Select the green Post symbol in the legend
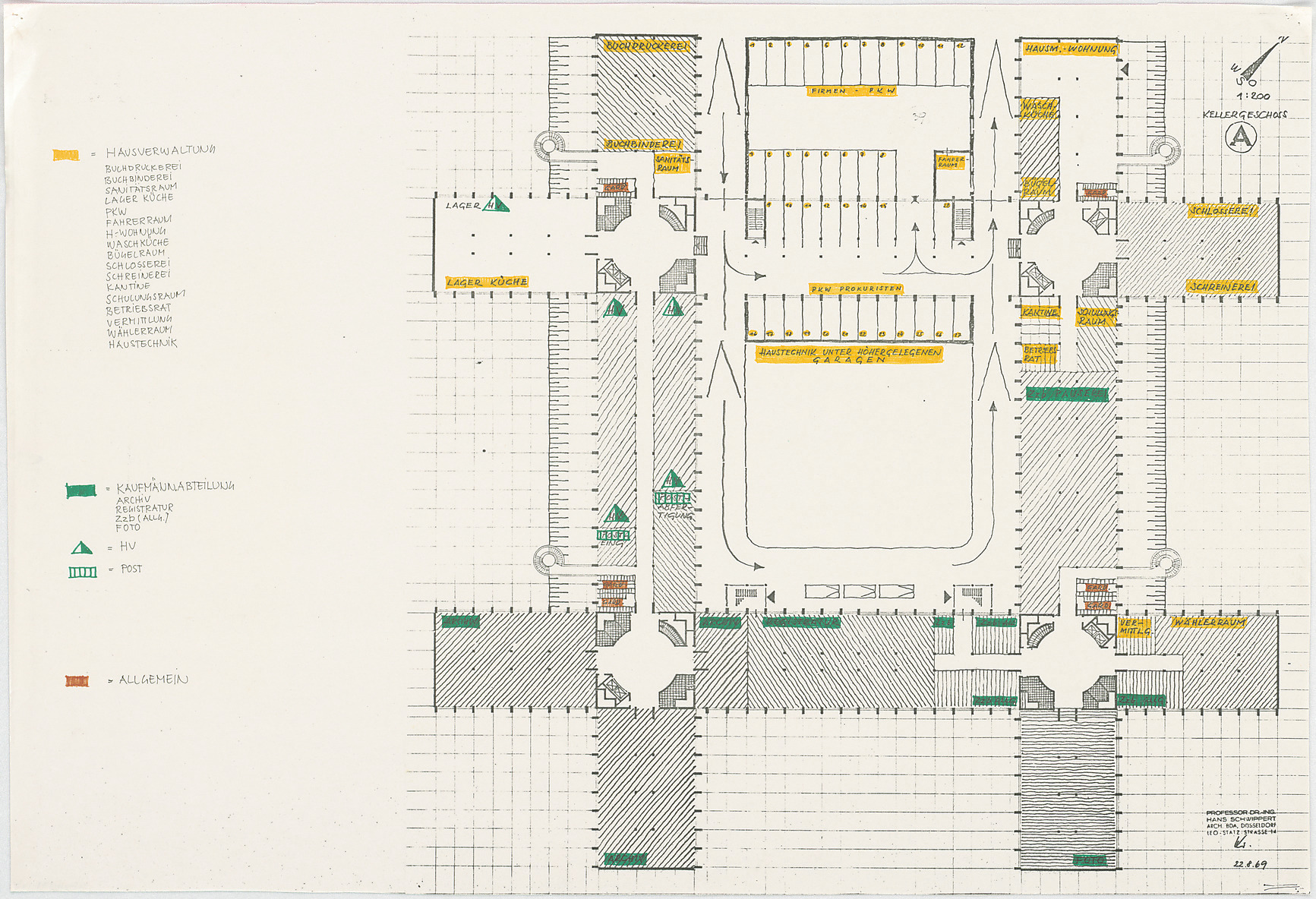 point(83,571)
